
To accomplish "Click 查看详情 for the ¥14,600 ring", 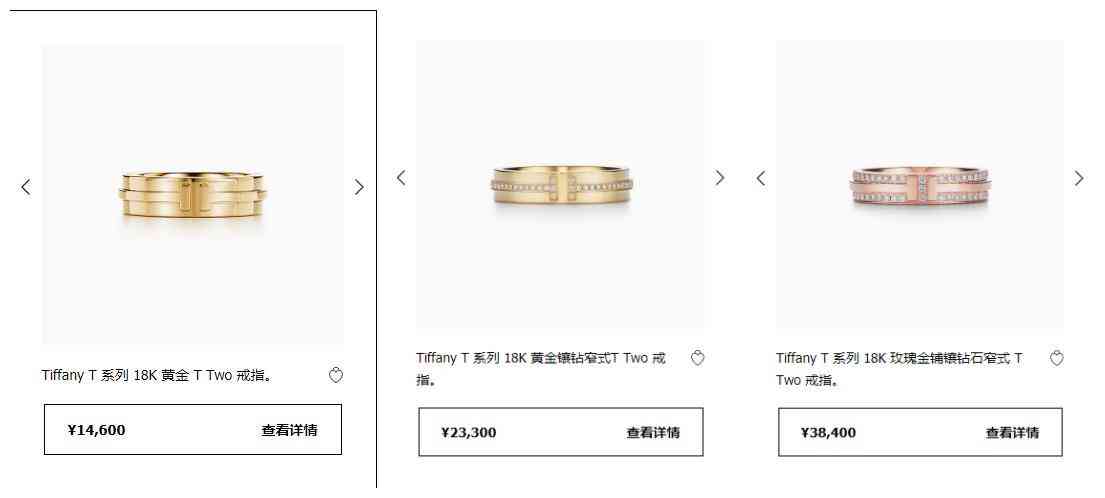I will [290, 430].
